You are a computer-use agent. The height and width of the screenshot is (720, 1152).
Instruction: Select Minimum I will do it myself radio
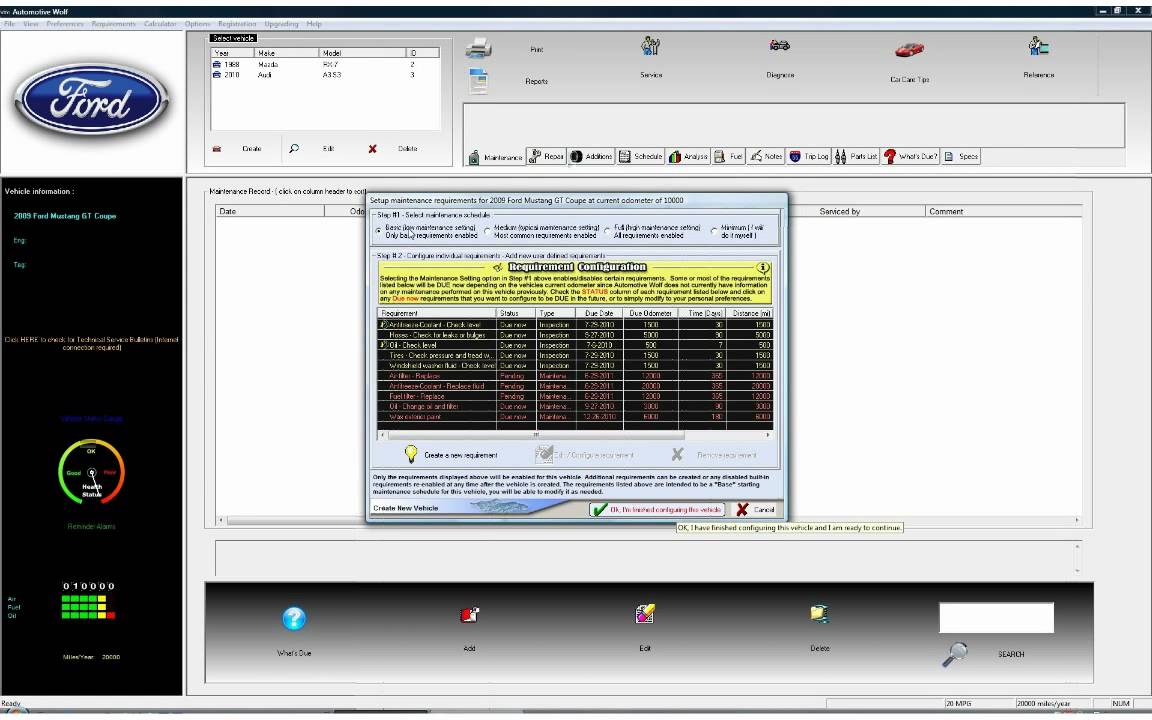pos(714,231)
